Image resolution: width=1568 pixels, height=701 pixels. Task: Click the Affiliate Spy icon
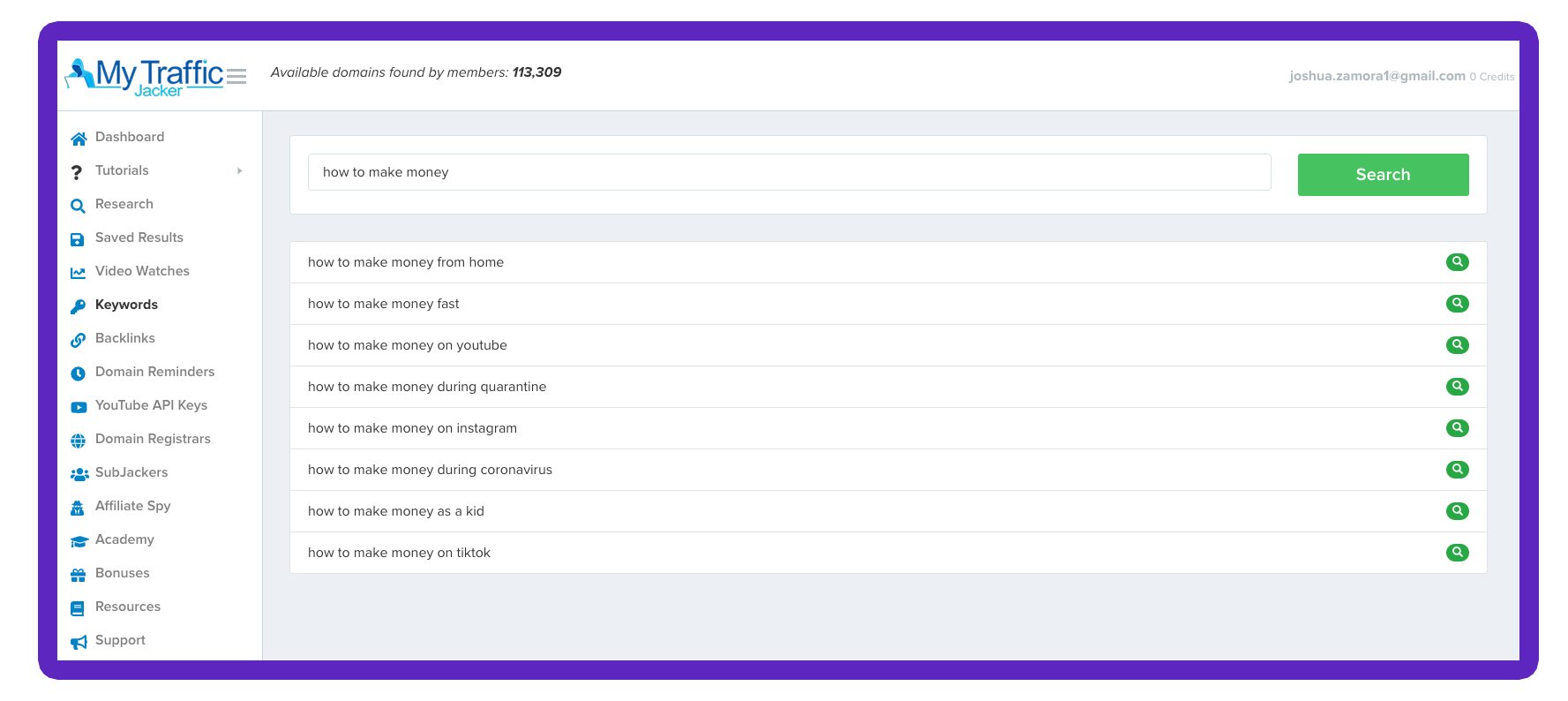pyautogui.click(x=78, y=507)
